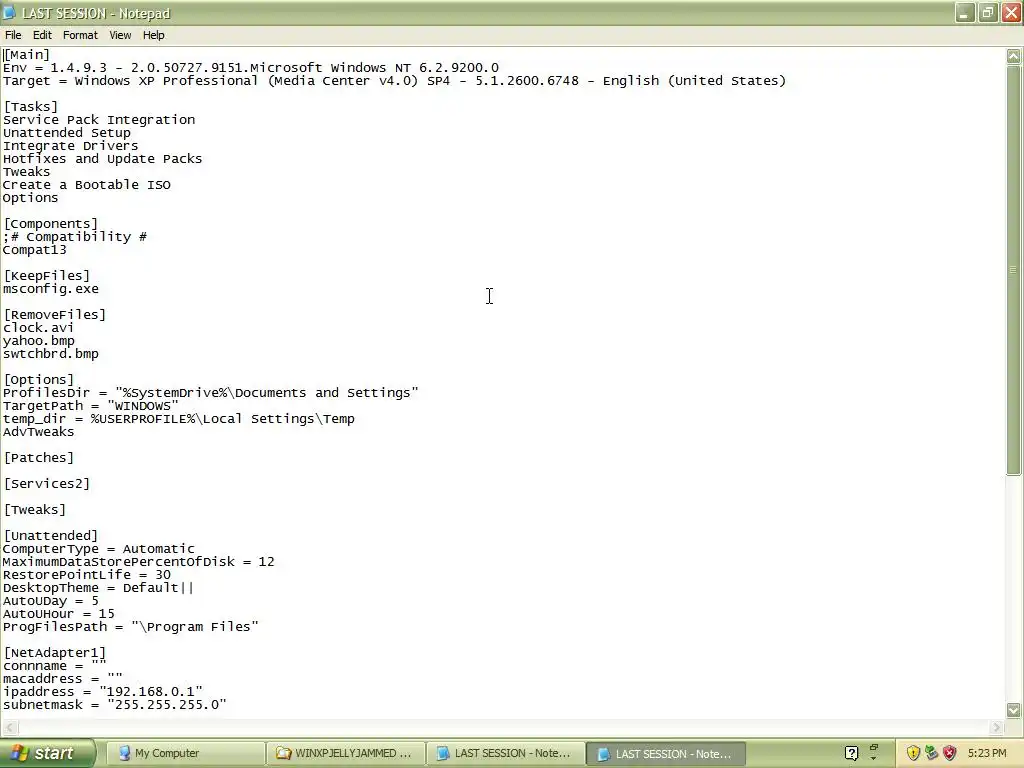This screenshot has width=1024, height=768.
Task: Click the red shield security alert tray icon
Action: [x=950, y=754]
